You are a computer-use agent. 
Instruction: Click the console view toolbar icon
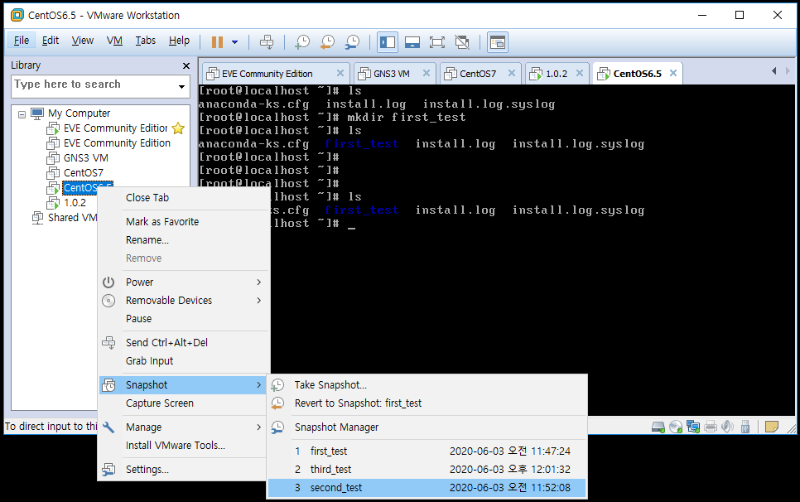(497, 42)
